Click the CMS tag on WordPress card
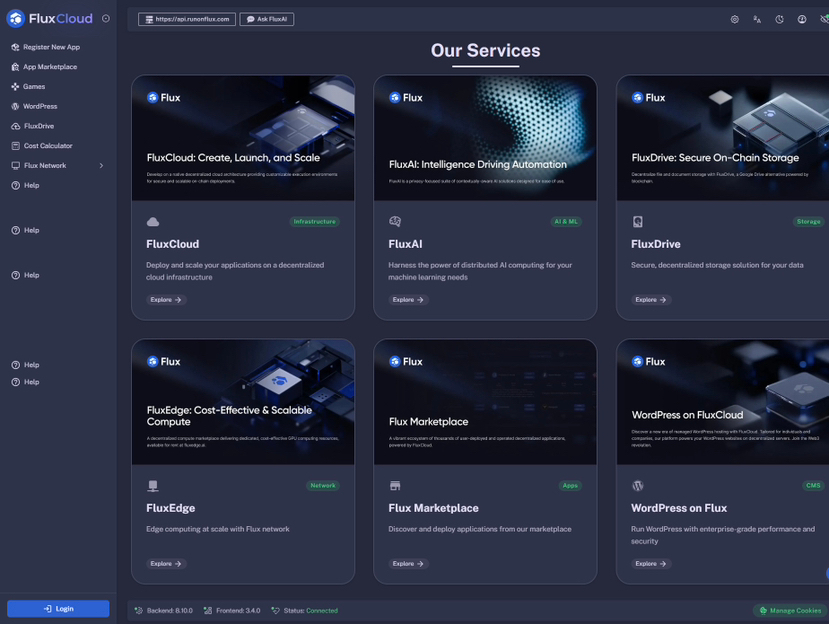The height and width of the screenshot is (624, 829). click(813, 485)
